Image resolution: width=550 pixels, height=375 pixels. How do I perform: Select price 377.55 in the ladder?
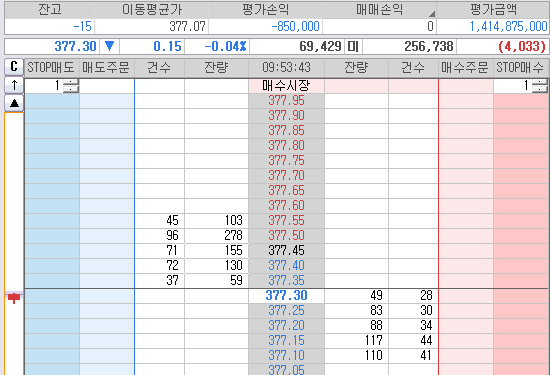click(286, 221)
